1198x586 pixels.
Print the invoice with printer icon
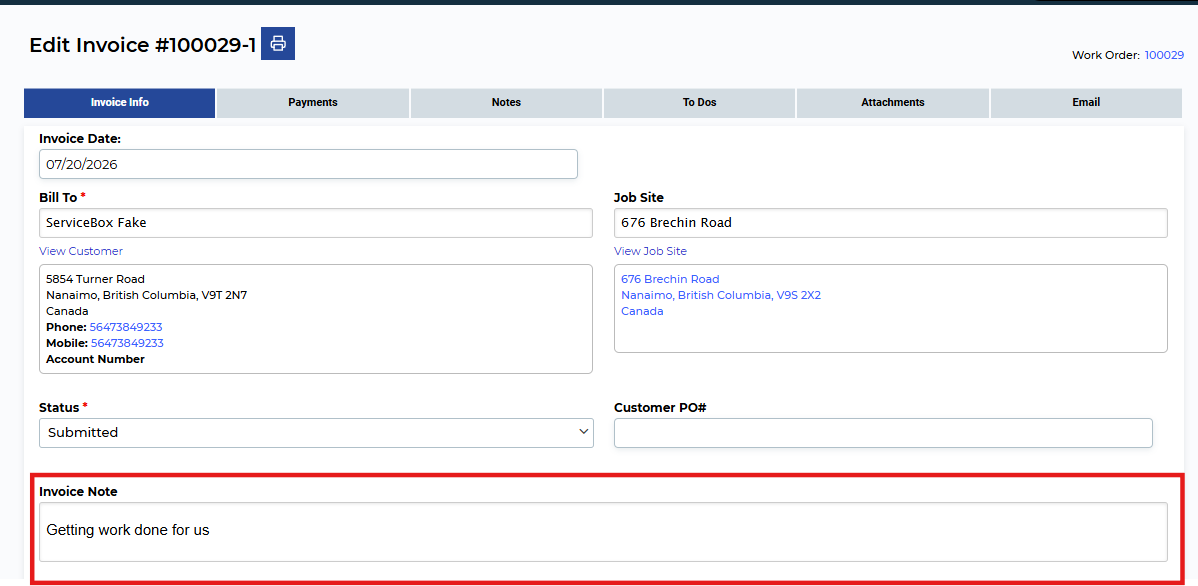(278, 44)
